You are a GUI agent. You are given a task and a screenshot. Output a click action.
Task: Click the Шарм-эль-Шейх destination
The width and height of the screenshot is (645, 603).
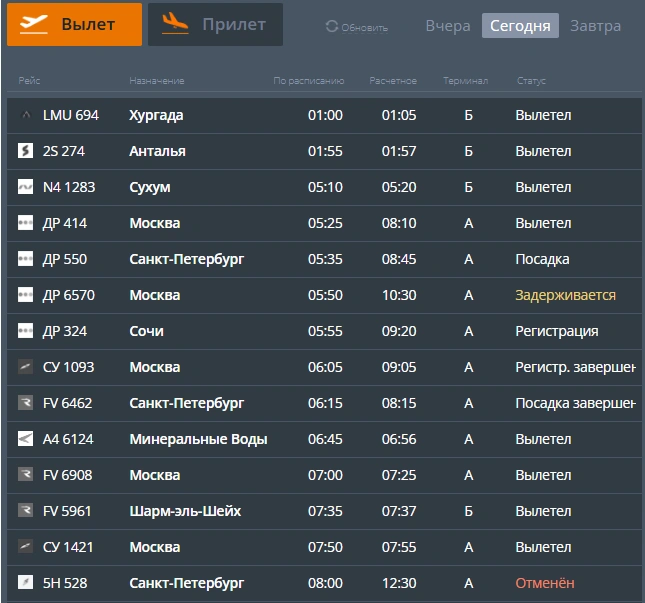(x=185, y=511)
